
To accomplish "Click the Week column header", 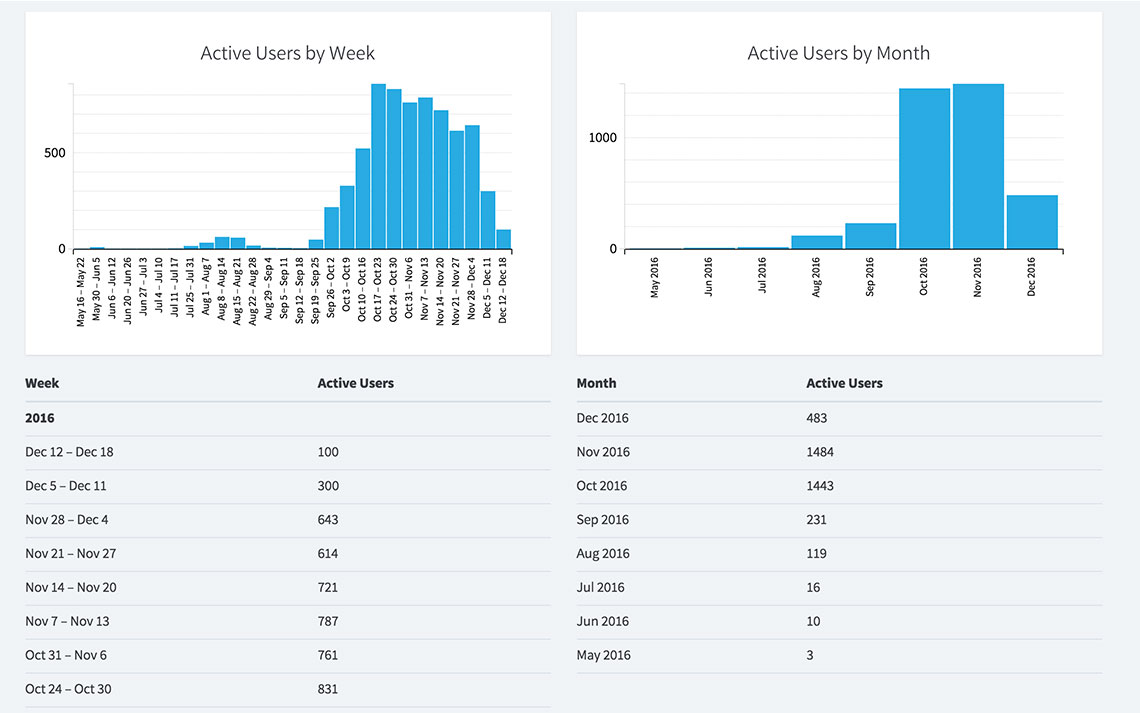I will point(42,383).
